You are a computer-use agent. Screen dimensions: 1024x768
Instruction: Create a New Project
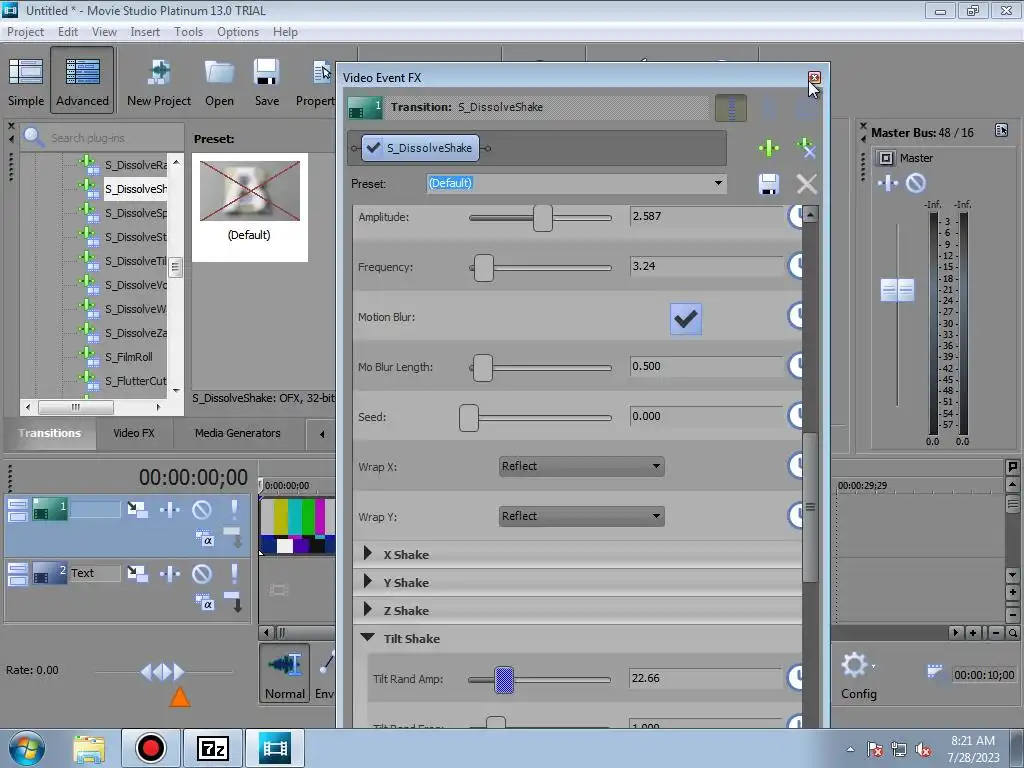pos(159,82)
